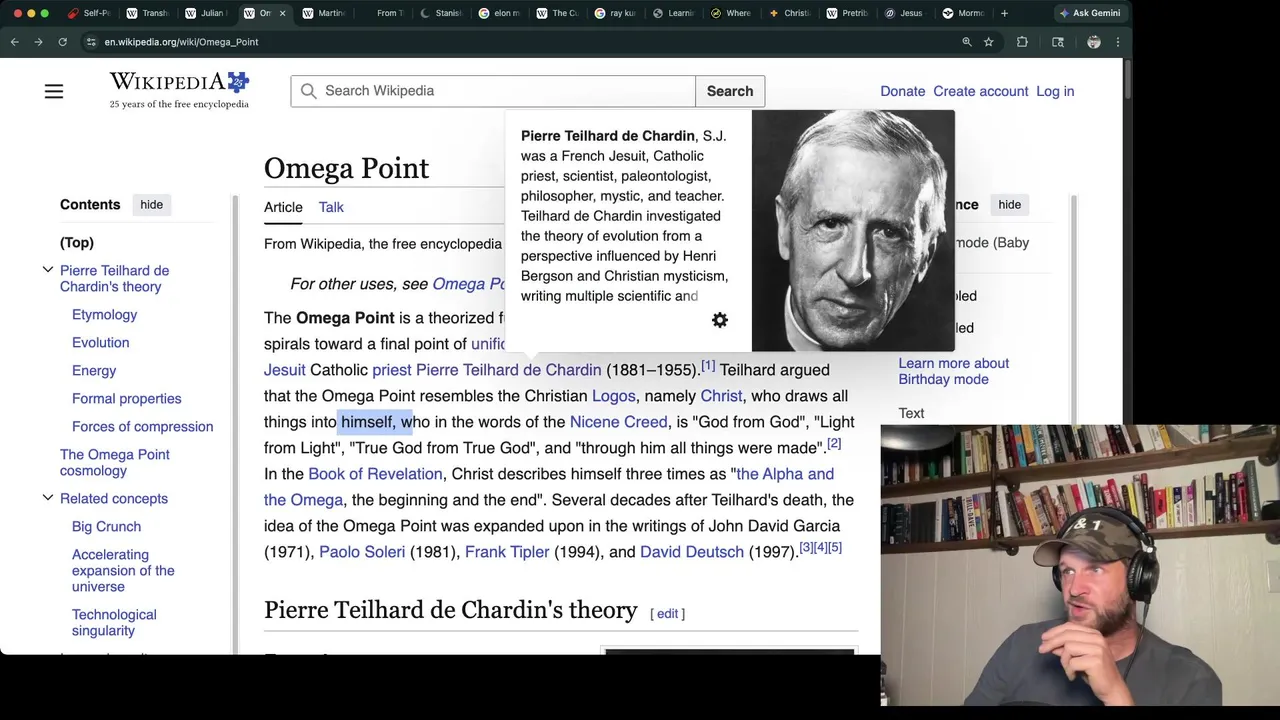1280x720 pixels.
Task: Open the Donate link
Action: pyautogui.click(x=902, y=91)
